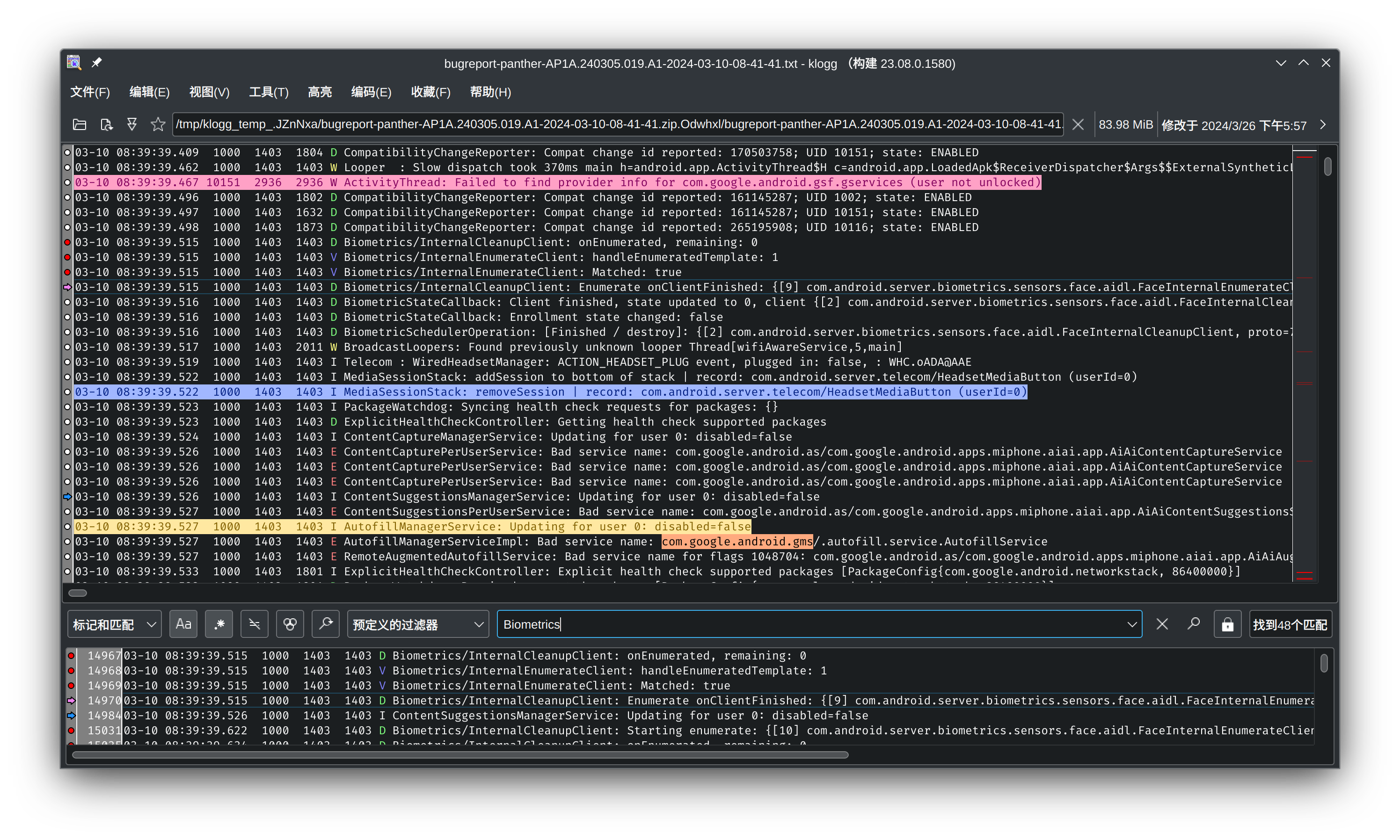Click the pin window icon in title bar
This screenshot has height=840, width=1400.
click(97, 63)
